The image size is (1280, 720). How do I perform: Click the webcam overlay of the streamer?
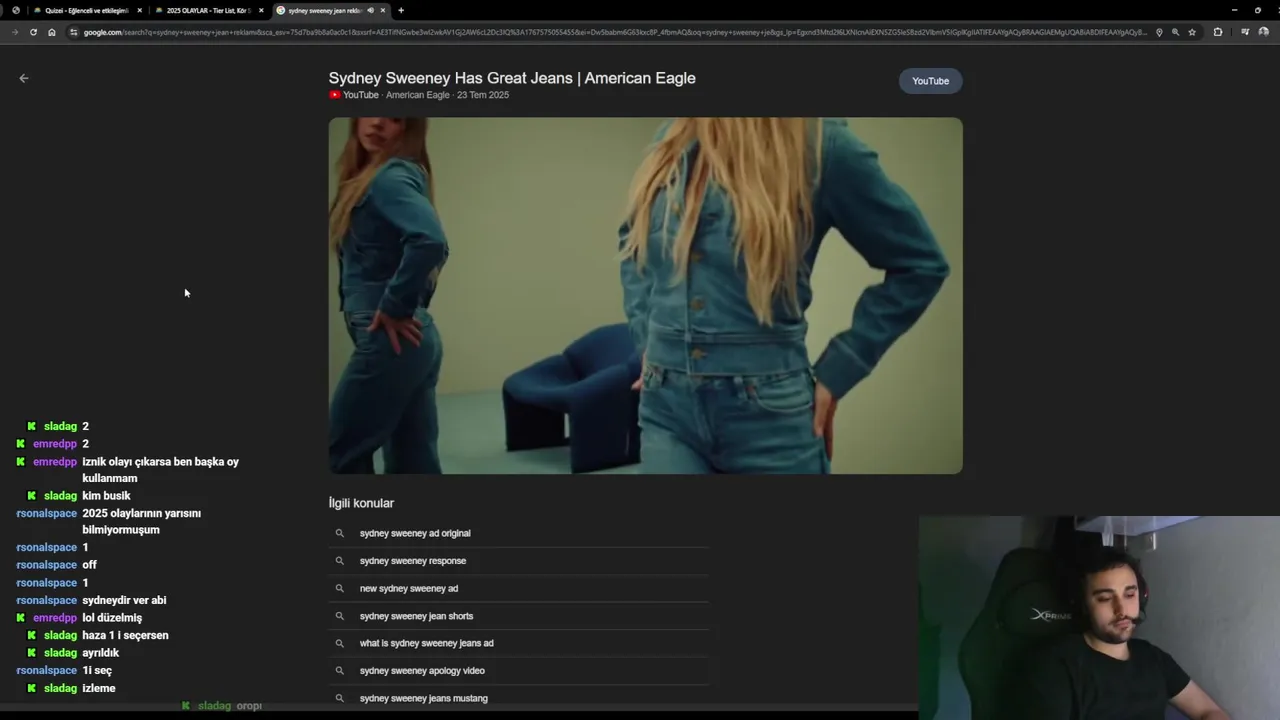[1099, 618]
